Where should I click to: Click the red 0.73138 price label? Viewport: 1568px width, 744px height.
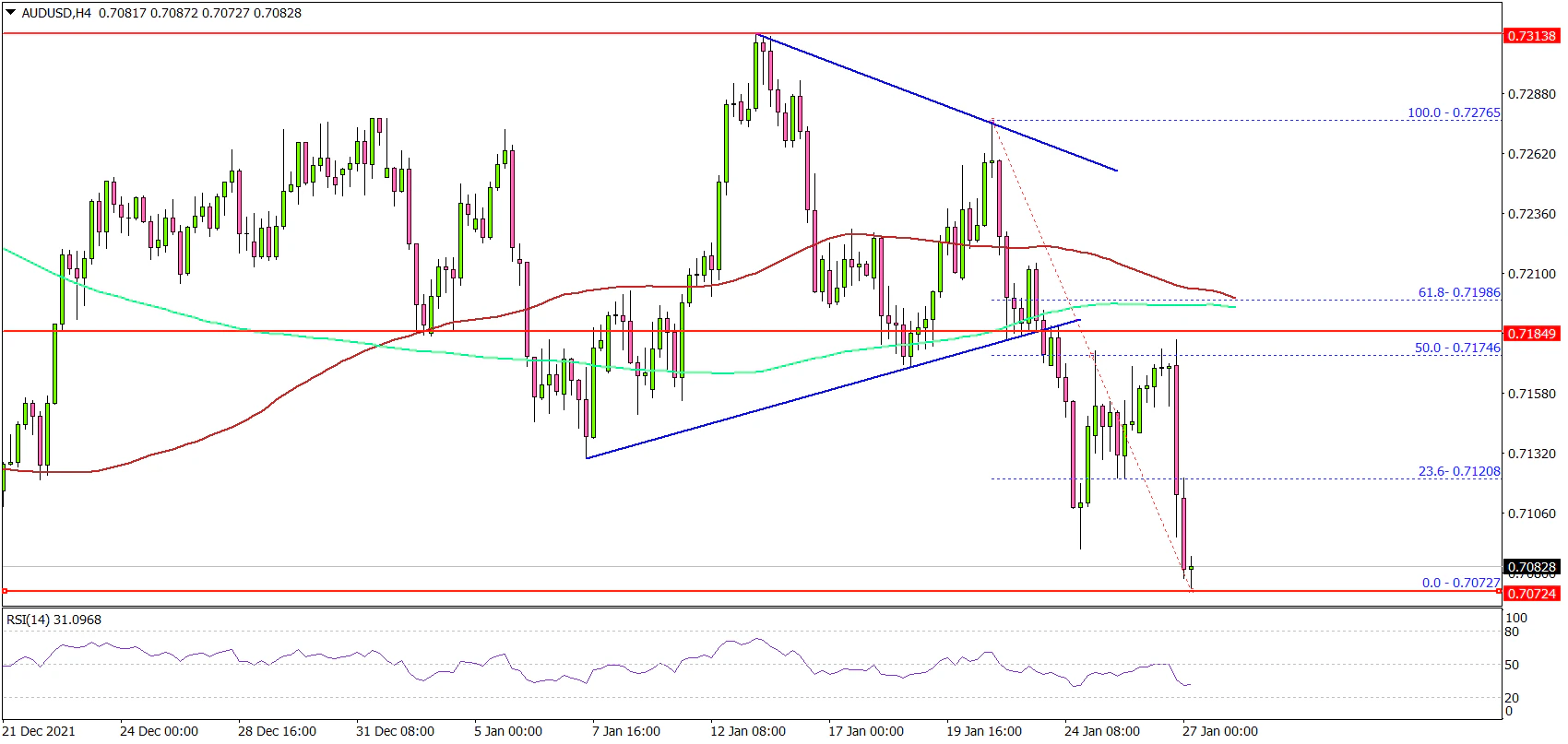[1531, 36]
